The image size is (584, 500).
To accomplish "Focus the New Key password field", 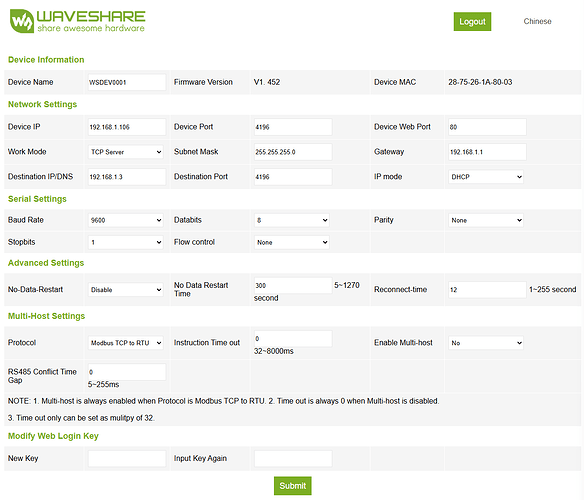I will [x=127, y=459].
